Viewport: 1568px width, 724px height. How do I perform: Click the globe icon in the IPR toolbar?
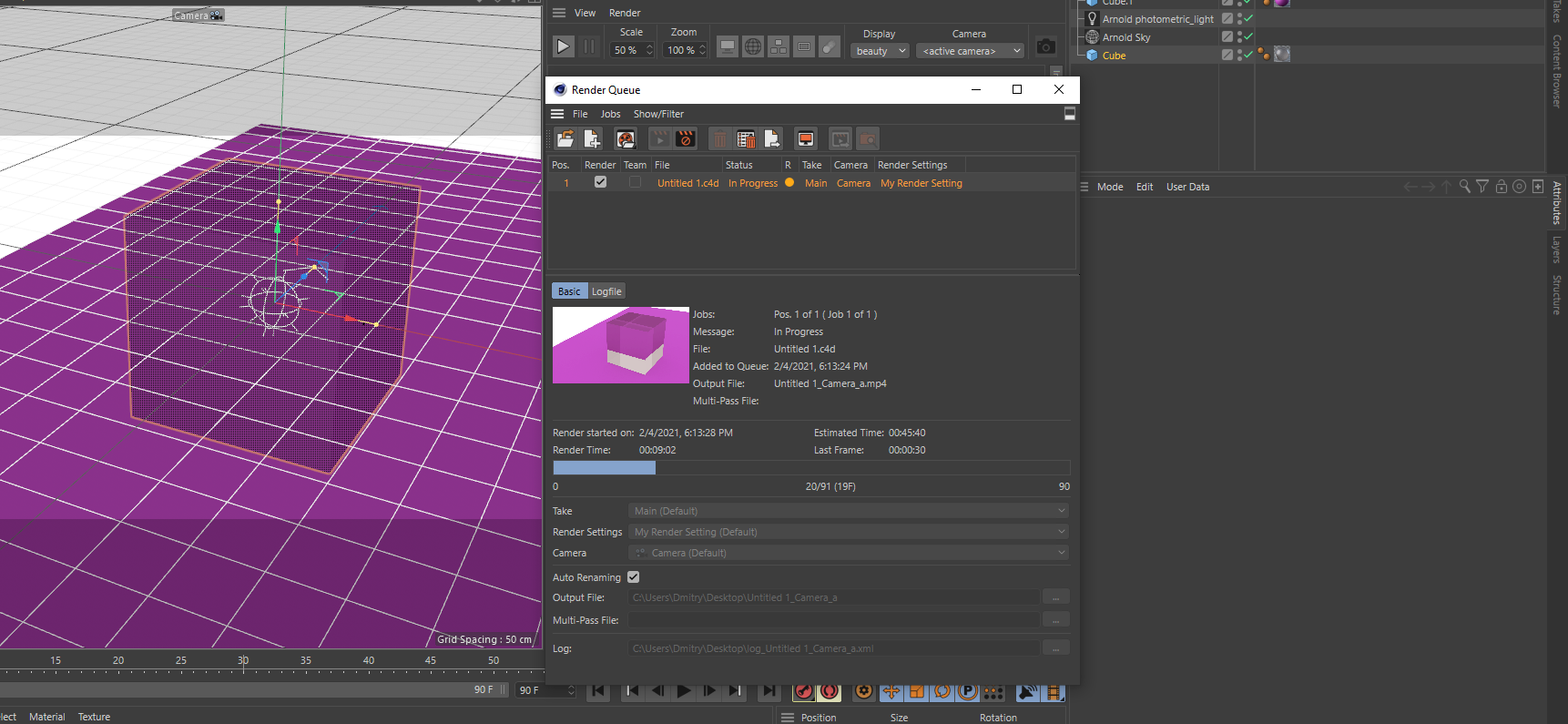pyautogui.click(x=753, y=47)
